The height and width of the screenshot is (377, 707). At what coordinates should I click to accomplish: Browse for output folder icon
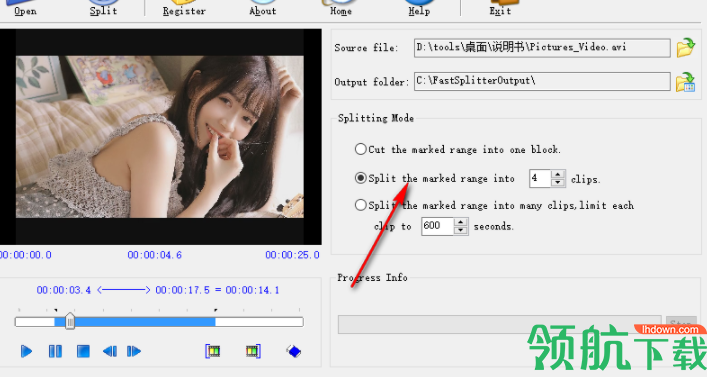point(685,82)
